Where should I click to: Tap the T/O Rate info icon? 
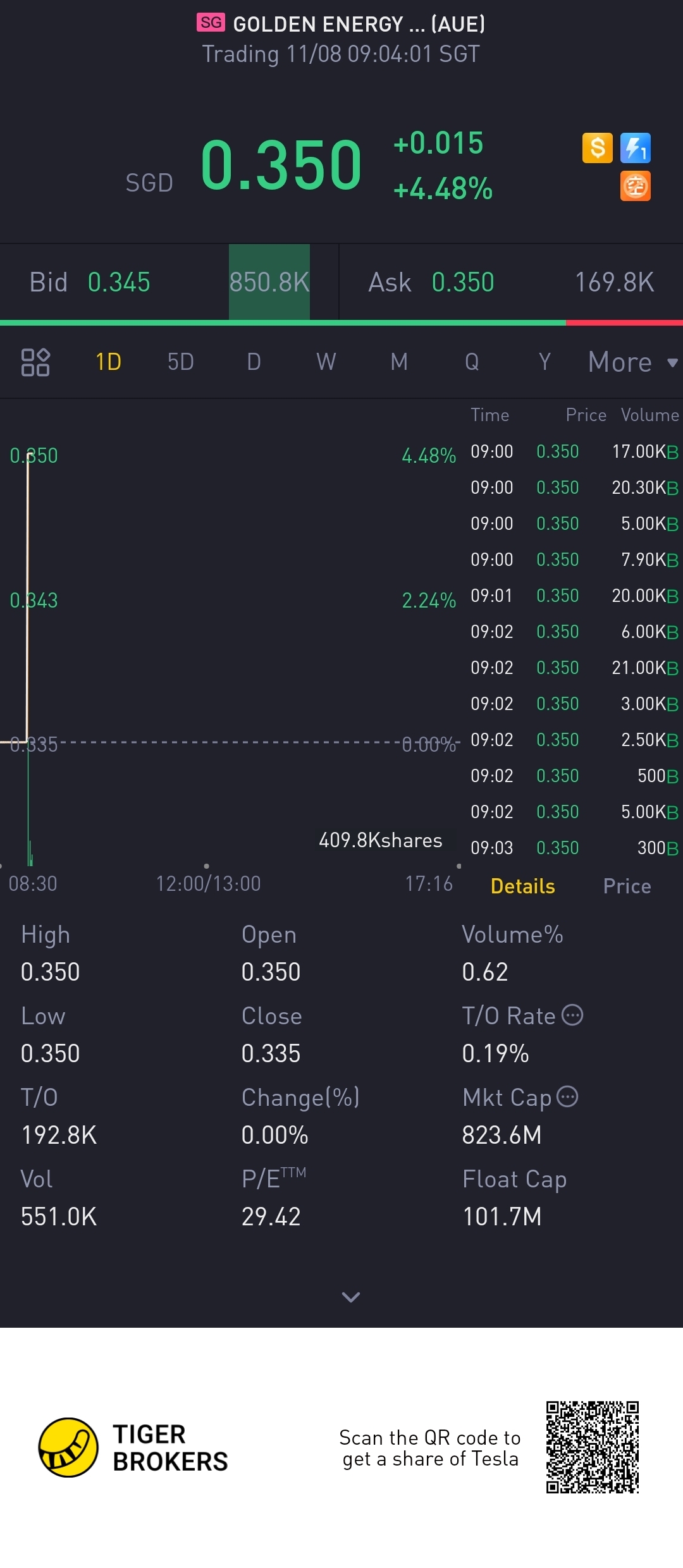573,1015
